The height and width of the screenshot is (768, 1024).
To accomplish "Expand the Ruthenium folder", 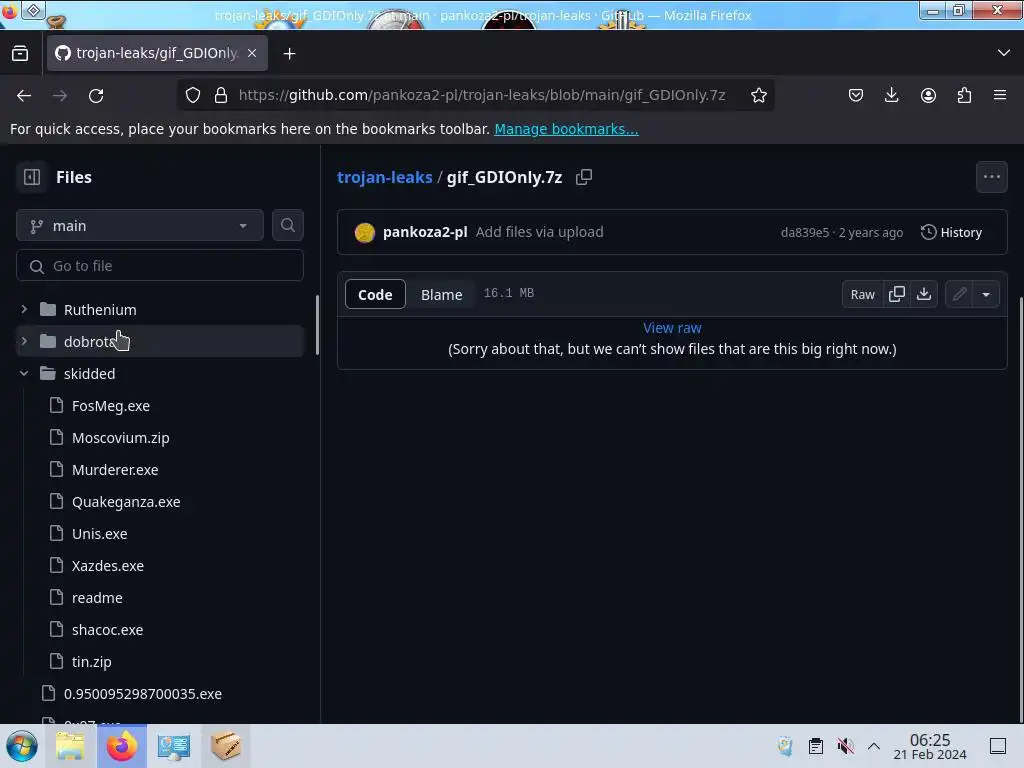I will [24, 309].
